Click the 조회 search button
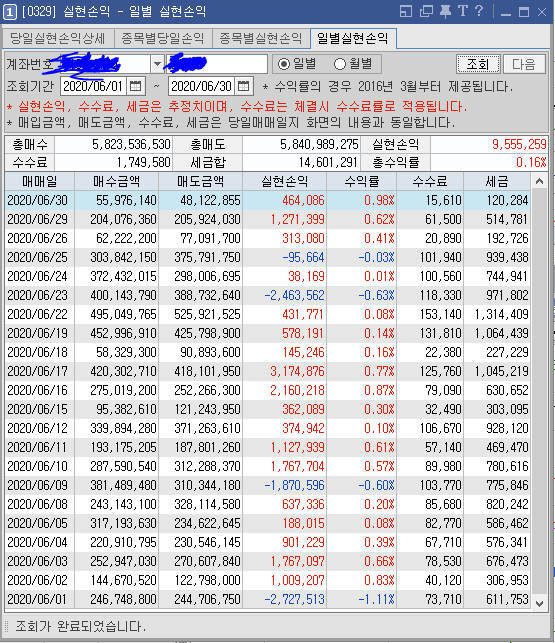Screen dimensions: 555x643 point(478,64)
